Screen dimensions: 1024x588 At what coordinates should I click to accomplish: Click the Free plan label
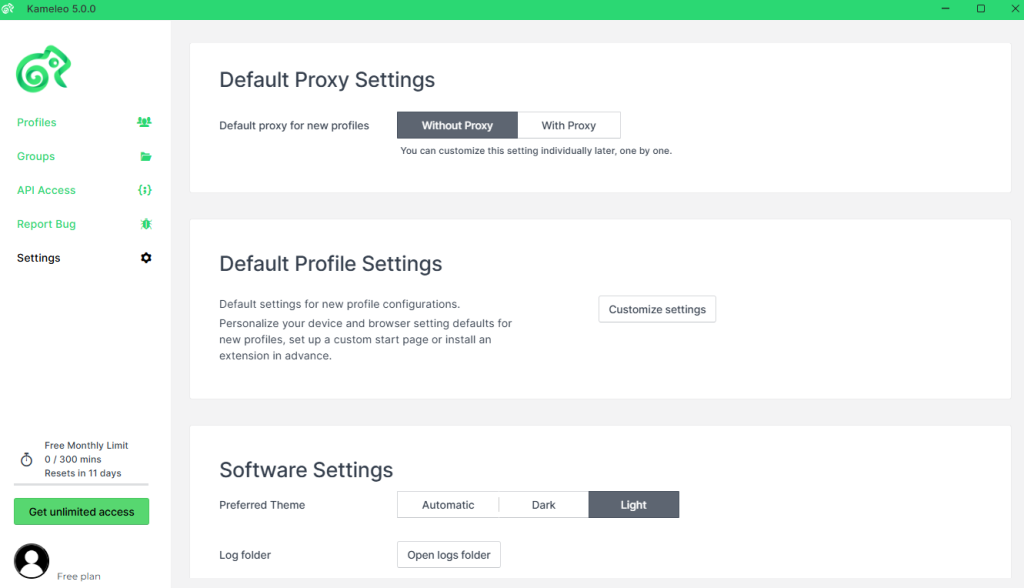pos(78,576)
